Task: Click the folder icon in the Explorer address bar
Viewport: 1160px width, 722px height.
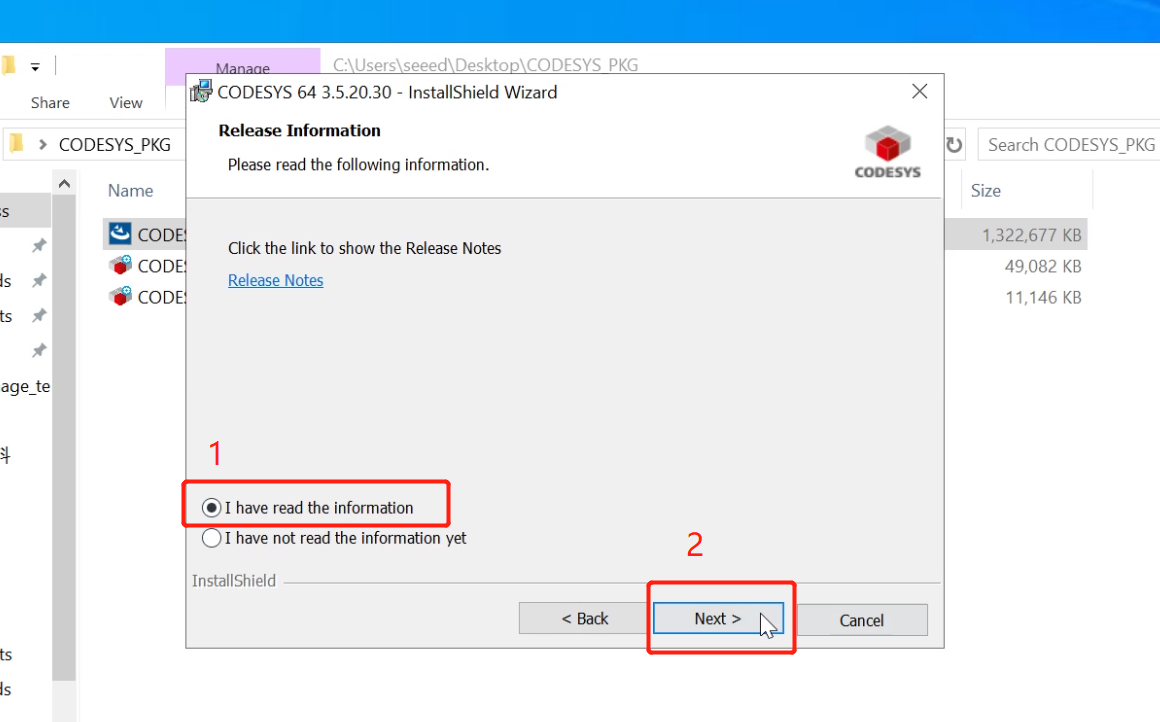Action: click(x=16, y=144)
